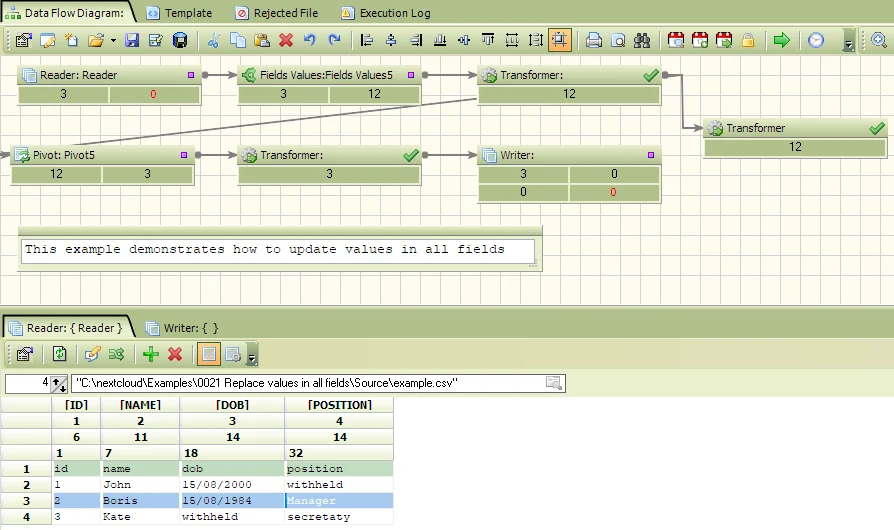Align objects to left edges
The height and width of the screenshot is (530, 894).
[367, 40]
